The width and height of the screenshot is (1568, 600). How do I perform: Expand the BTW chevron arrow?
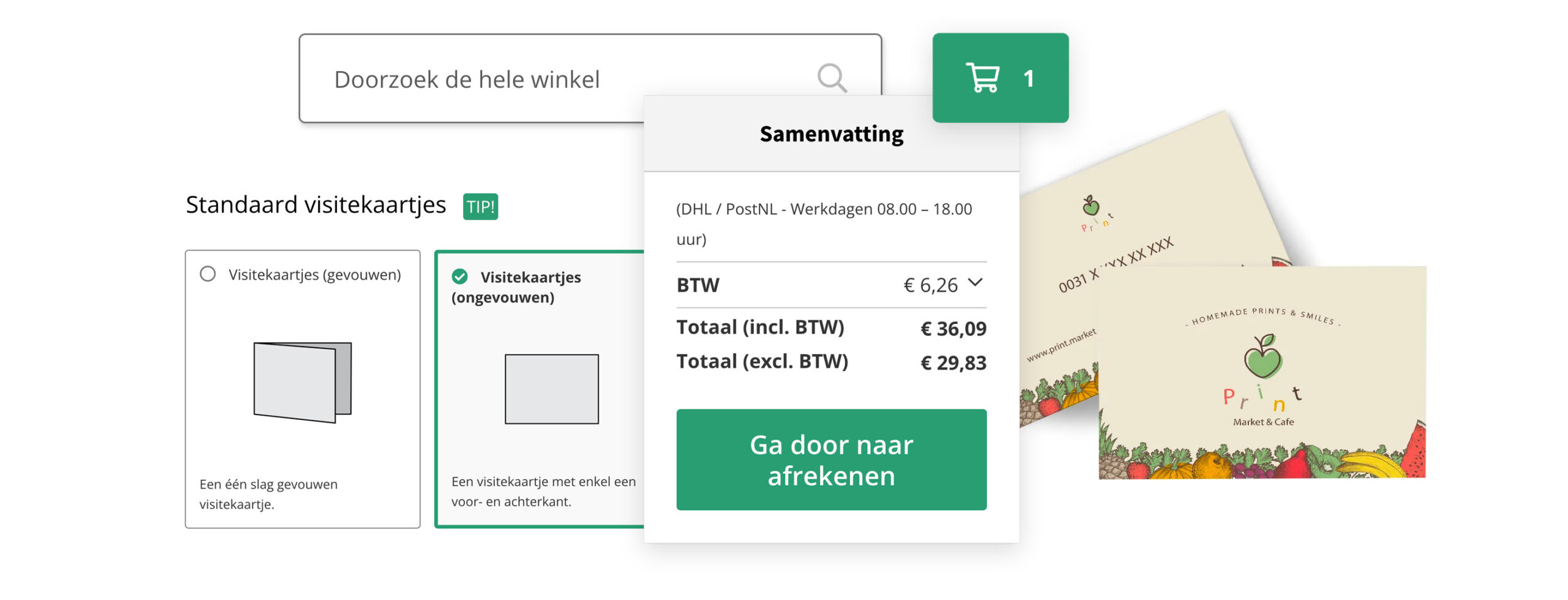tap(975, 283)
